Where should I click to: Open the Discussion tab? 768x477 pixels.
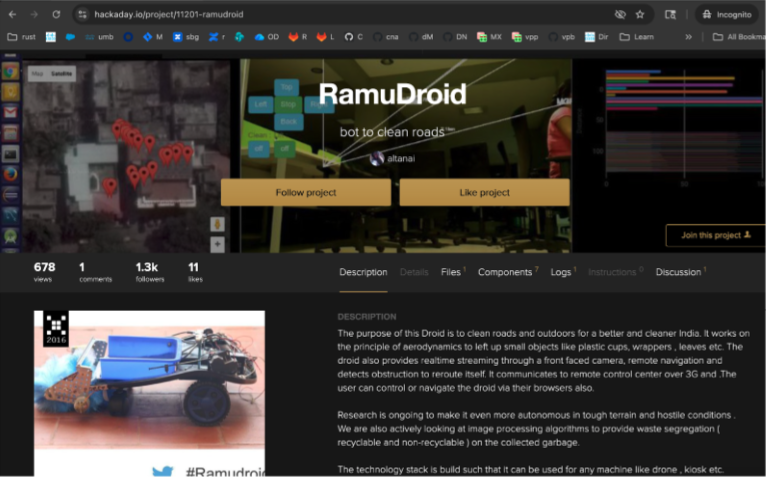coord(681,272)
